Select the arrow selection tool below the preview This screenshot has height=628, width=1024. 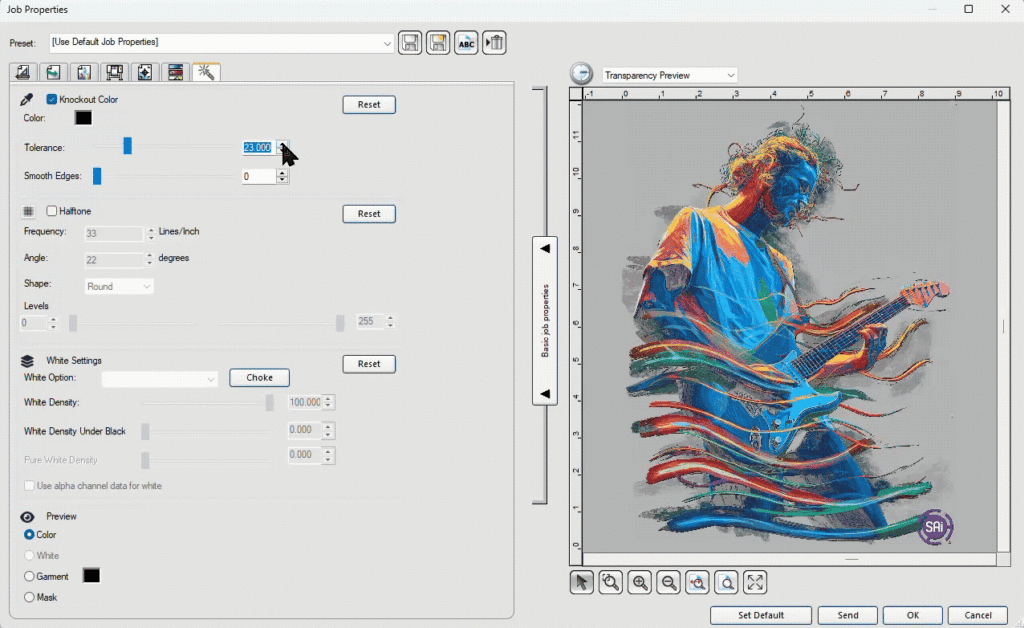point(581,582)
